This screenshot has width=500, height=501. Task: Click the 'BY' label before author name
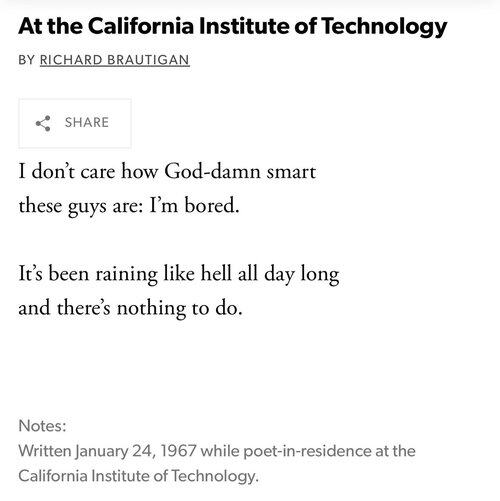[x=27, y=60]
